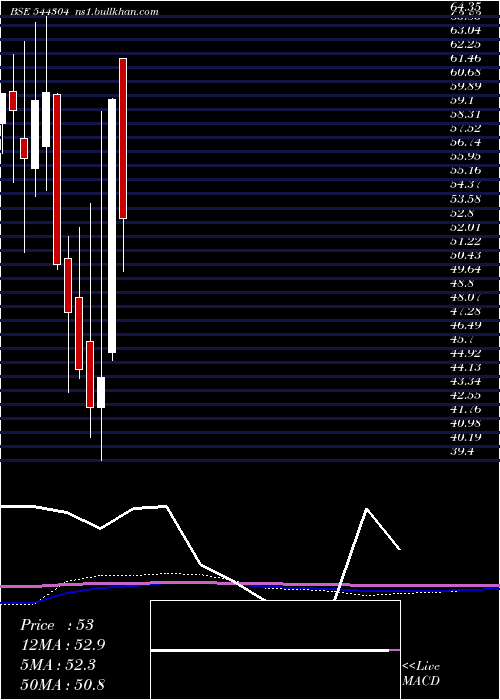The height and width of the screenshot is (700, 500).
Task: Select the tall white candlestick body
Action: tap(112, 226)
